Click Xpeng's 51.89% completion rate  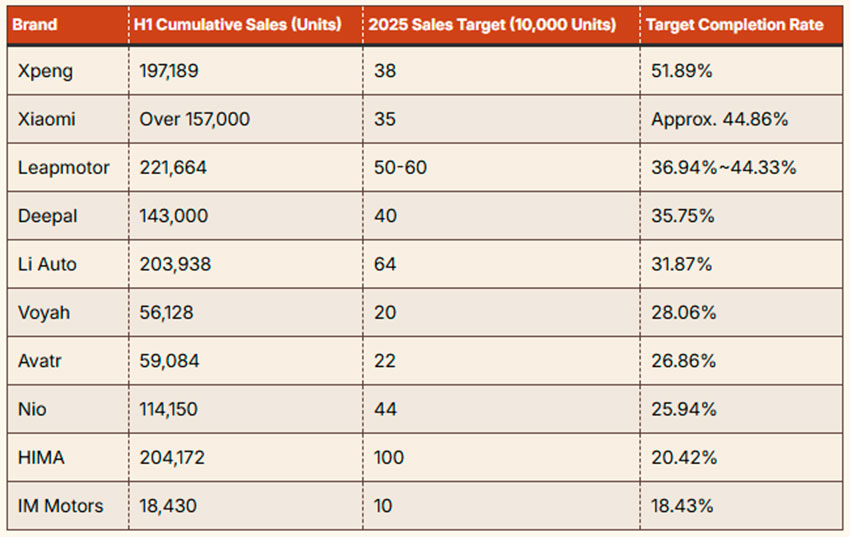coord(682,71)
